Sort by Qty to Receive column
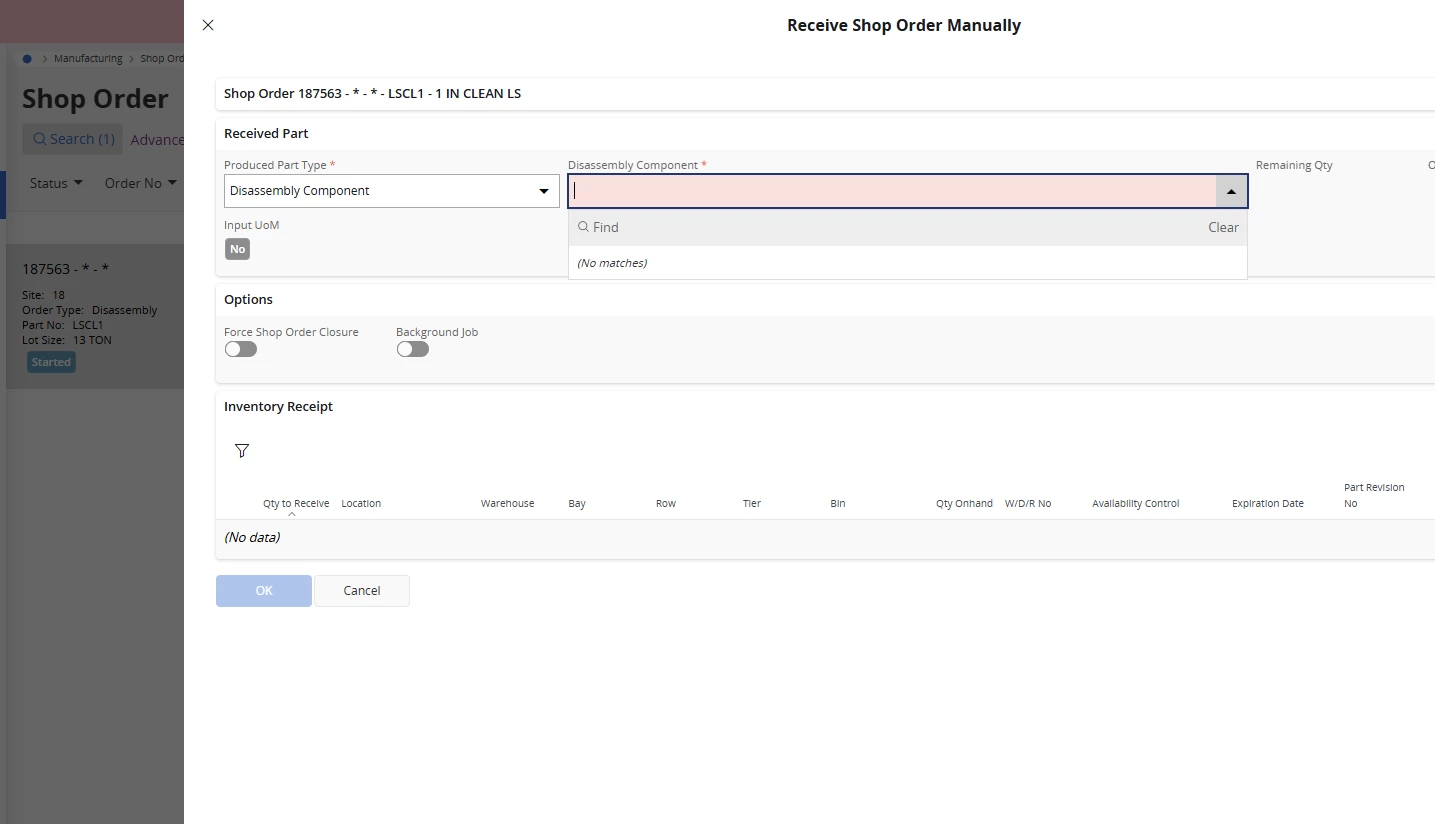The image size is (1435, 824). tap(296, 504)
